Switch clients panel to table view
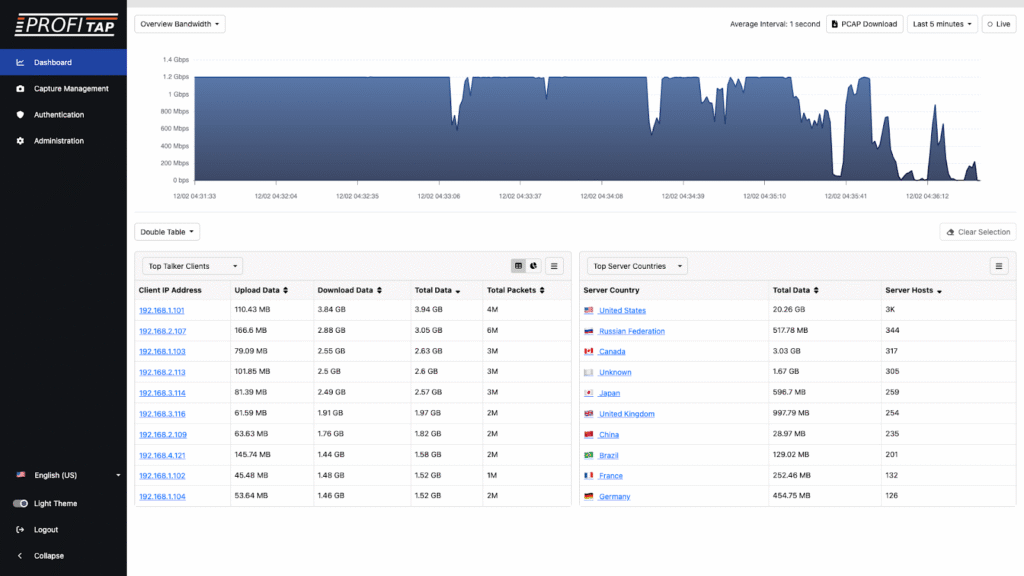The width and height of the screenshot is (1024, 576). tap(518, 266)
